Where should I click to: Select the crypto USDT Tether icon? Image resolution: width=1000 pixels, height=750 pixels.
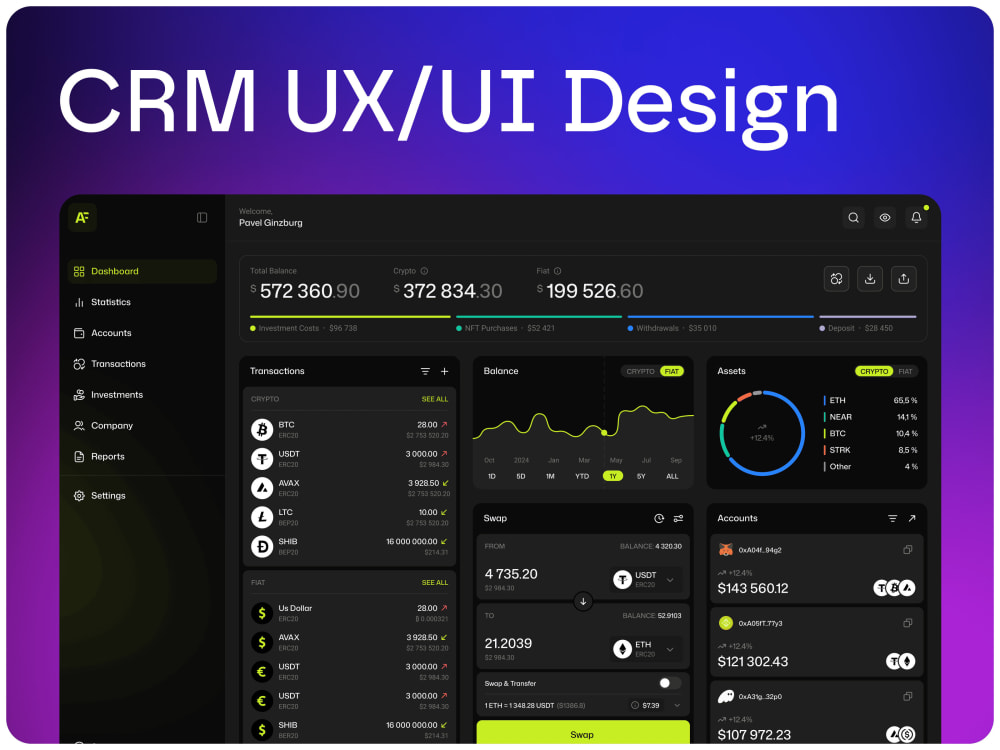coord(262,459)
